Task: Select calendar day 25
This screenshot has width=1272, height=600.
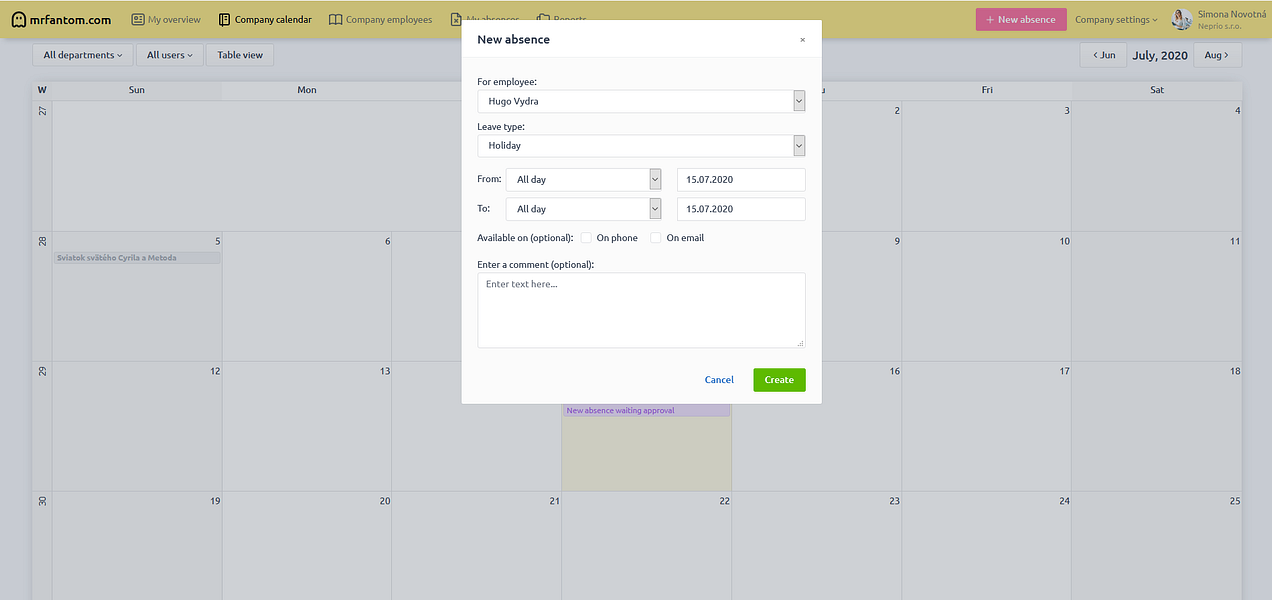Action: [x=1156, y=545]
